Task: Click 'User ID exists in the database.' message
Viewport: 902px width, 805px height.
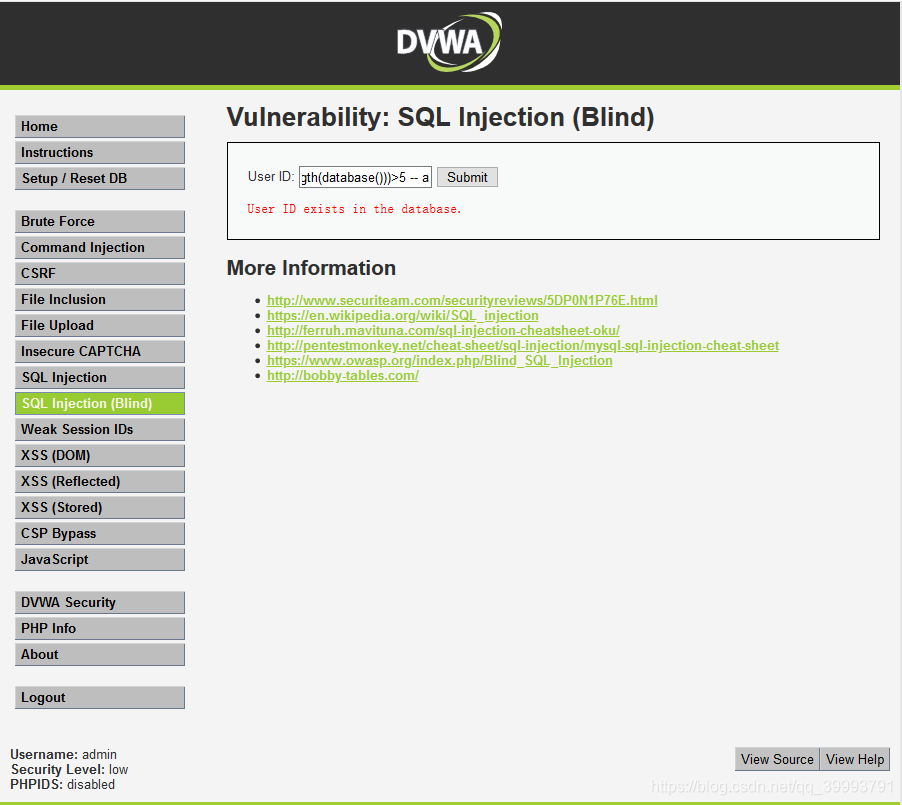Action: pos(354,209)
